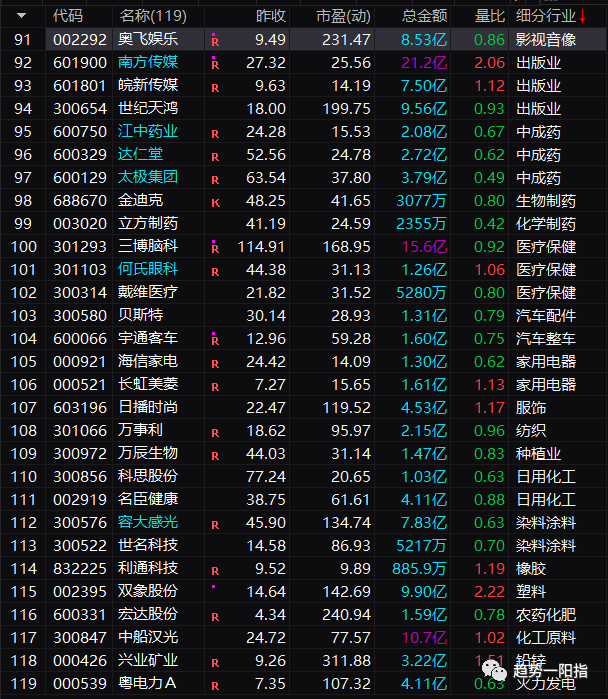Click R marker icon on 奥飞娱乐 row
The height and width of the screenshot is (699, 608).
point(215,40)
